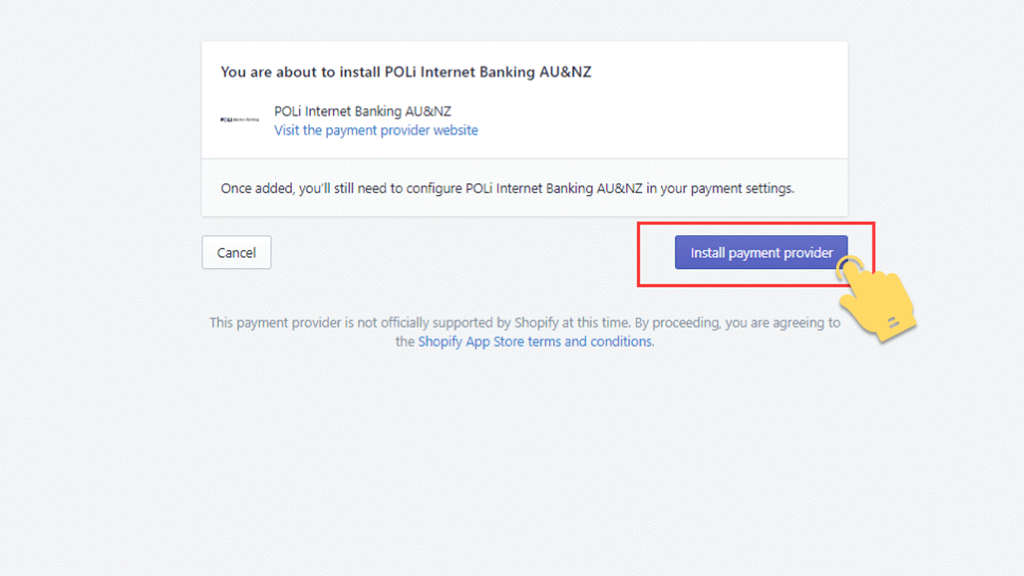Click the Install payment provider button

click(761, 252)
